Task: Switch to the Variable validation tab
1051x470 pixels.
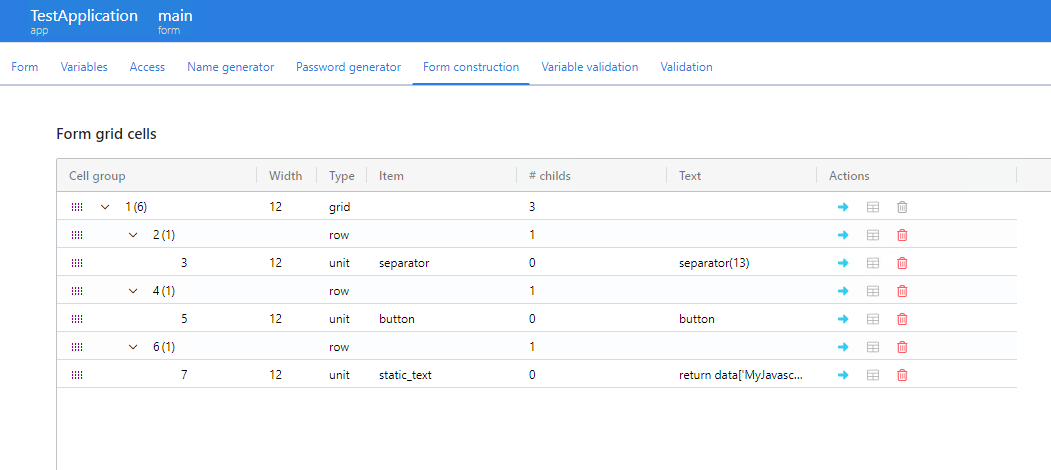Action: [x=590, y=67]
